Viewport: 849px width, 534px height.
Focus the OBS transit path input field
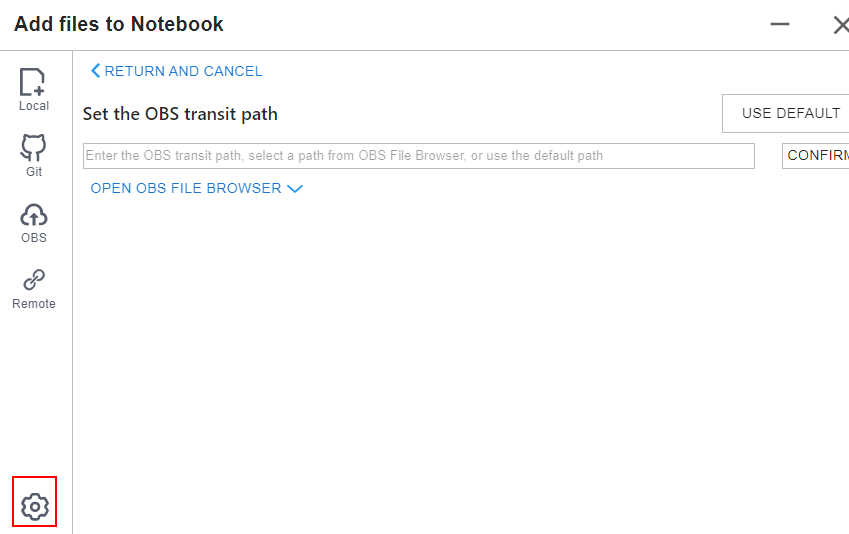[419, 156]
